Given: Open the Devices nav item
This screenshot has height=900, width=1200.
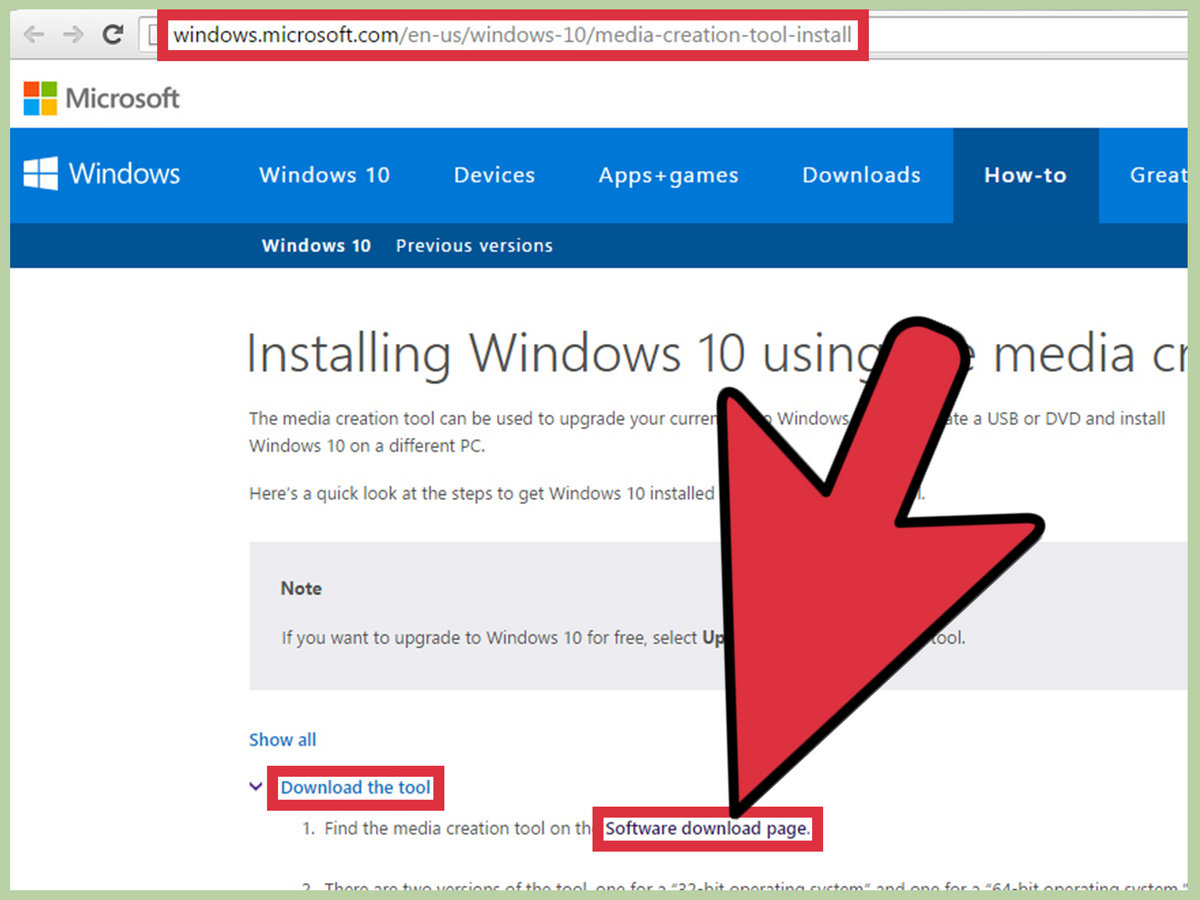Looking at the screenshot, I should click(494, 175).
